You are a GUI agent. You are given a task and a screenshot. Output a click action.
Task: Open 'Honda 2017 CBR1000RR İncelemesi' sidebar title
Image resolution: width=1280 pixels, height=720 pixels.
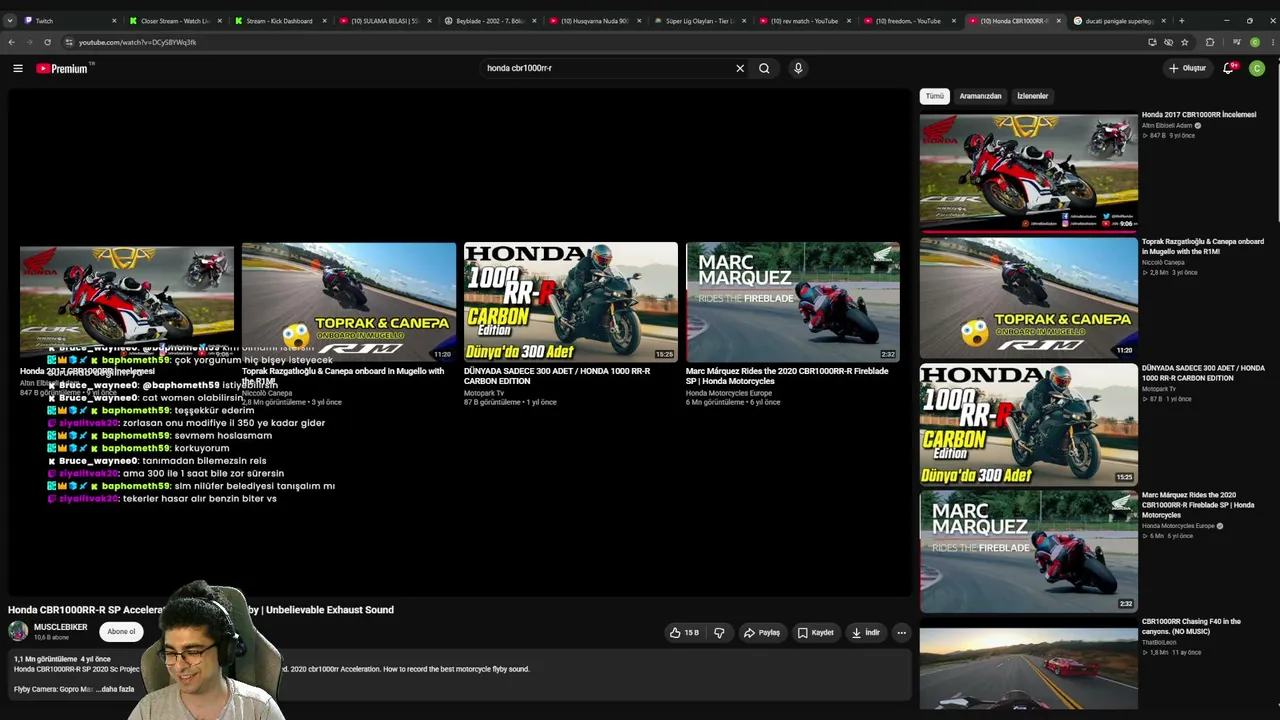point(1199,115)
